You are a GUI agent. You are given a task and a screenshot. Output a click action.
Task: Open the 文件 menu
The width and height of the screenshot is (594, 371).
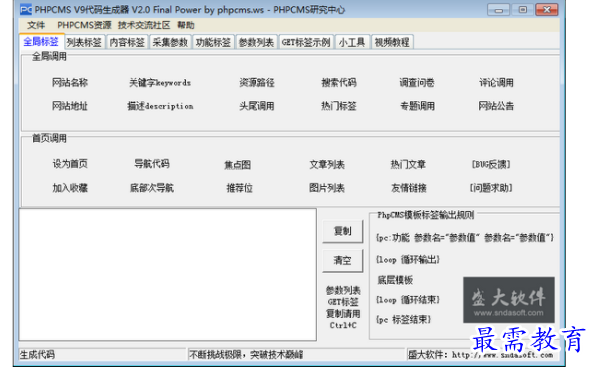[36, 25]
